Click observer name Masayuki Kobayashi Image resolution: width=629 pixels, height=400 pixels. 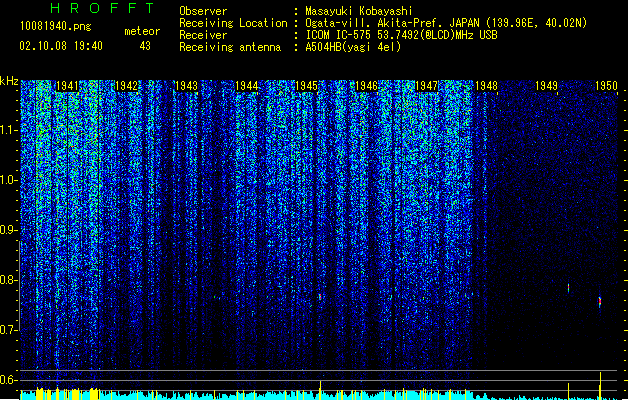click(359, 11)
